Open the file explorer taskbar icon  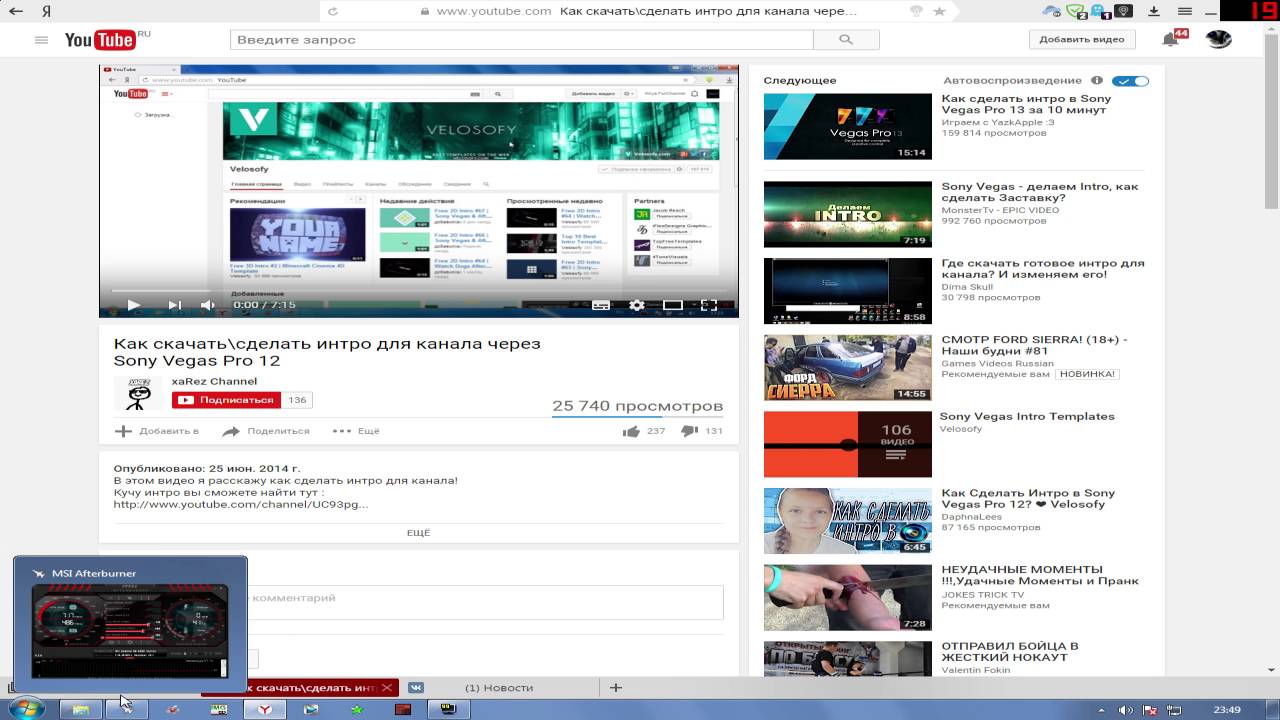pos(81,709)
